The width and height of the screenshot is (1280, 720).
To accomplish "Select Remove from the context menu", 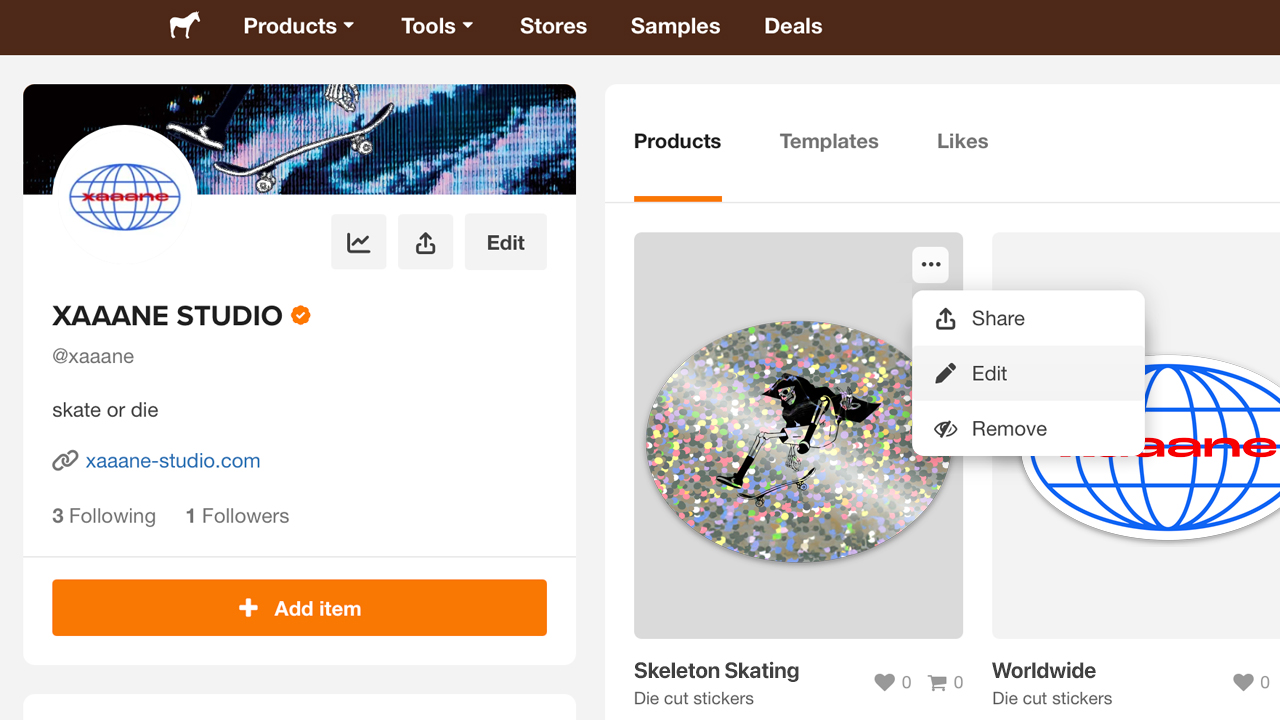I will click(1008, 428).
